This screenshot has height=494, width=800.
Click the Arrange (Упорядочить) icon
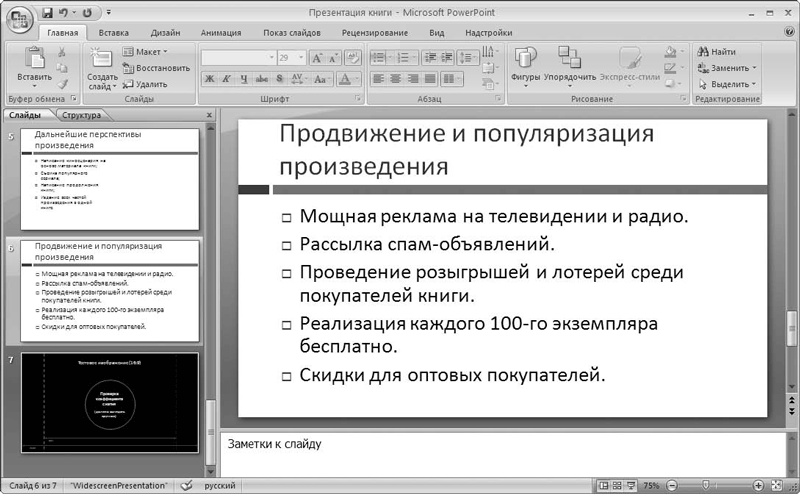click(571, 64)
